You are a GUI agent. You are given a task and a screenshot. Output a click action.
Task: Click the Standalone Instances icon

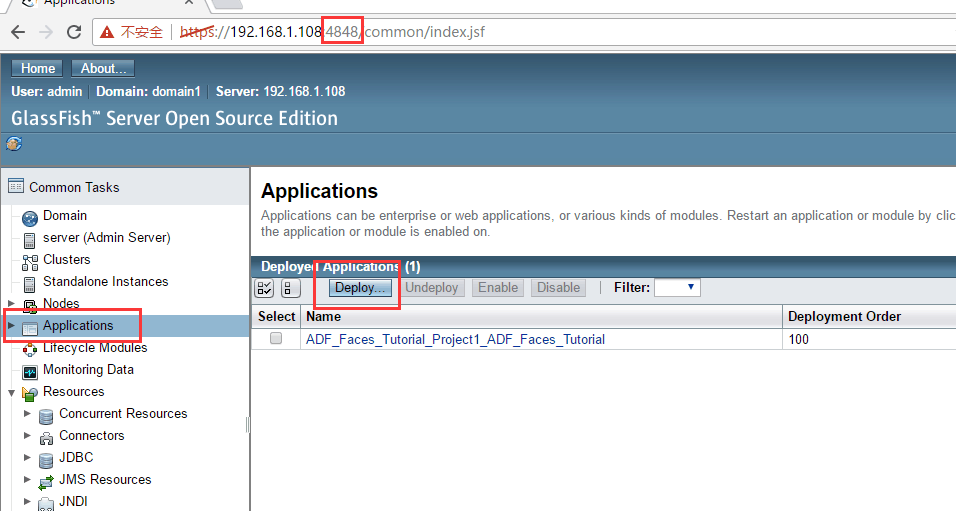click(x=29, y=284)
